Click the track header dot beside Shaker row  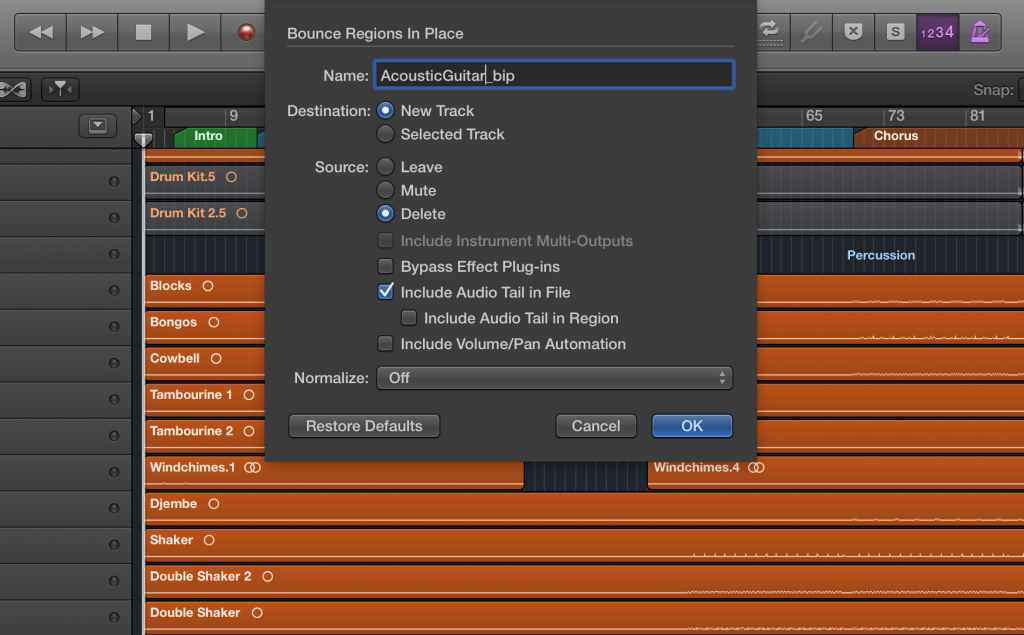[x=114, y=544]
